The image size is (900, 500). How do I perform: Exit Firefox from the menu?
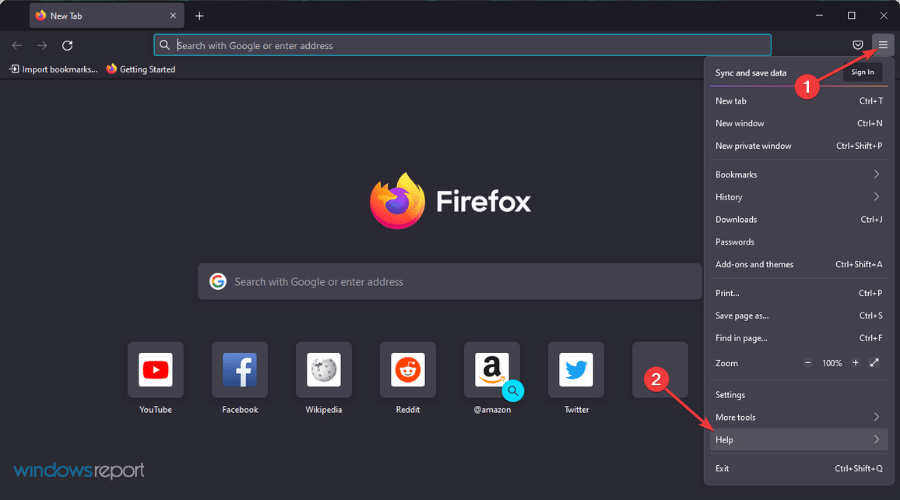798,468
